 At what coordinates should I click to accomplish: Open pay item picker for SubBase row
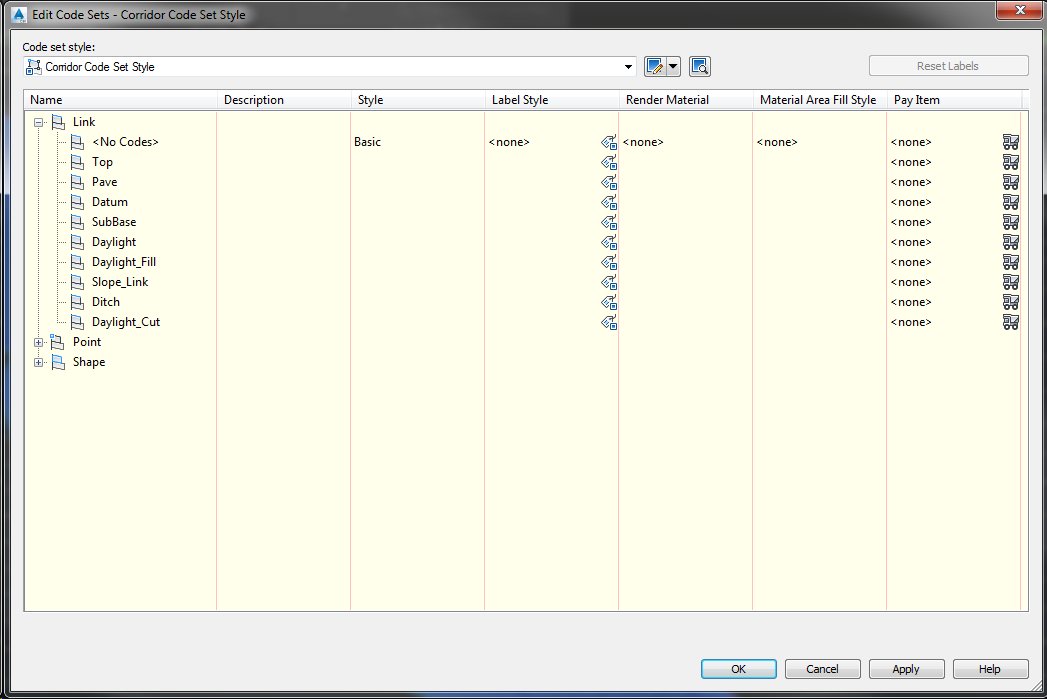tap(1011, 222)
